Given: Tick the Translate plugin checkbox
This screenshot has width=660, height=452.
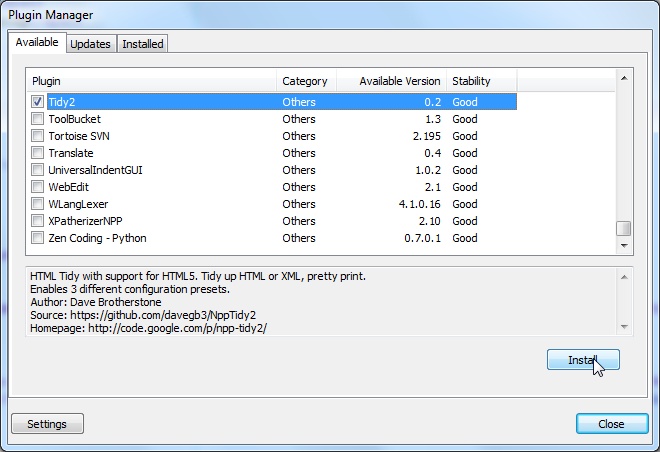Looking at the screenshot, I should click(37, 153).
